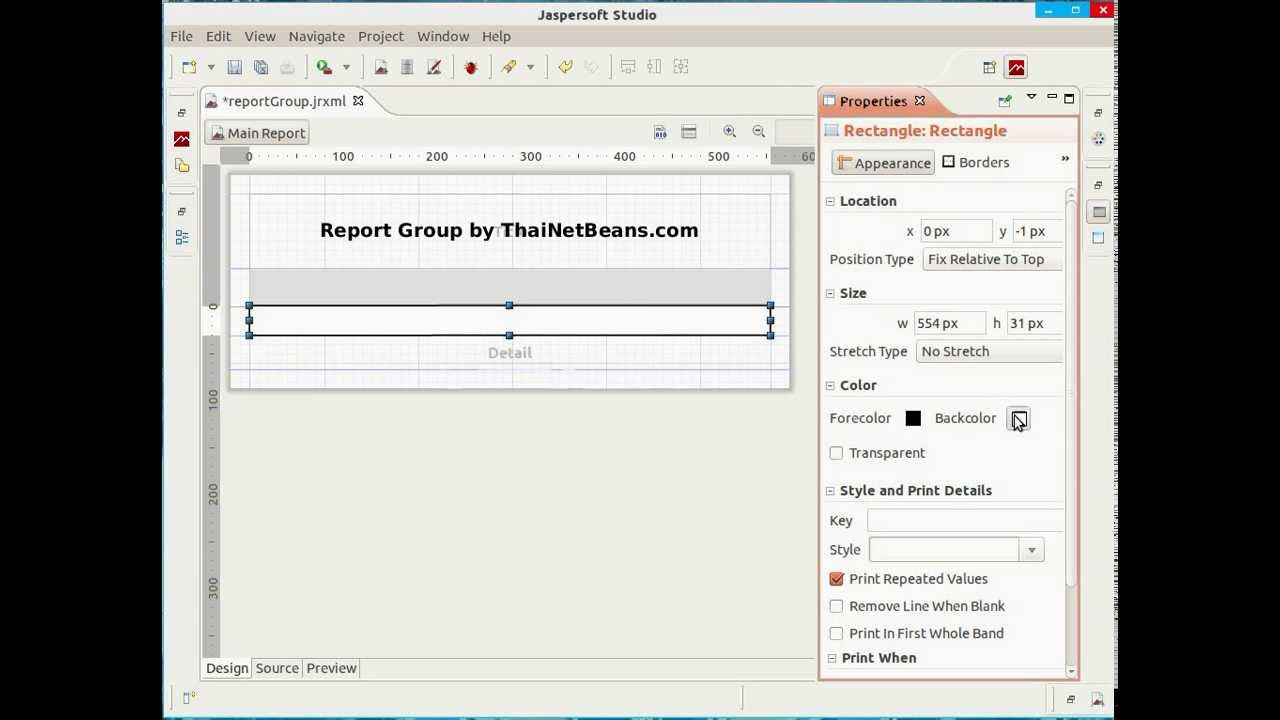
Task: Toggle the Transparent checkbox
Action: point(836,453)
